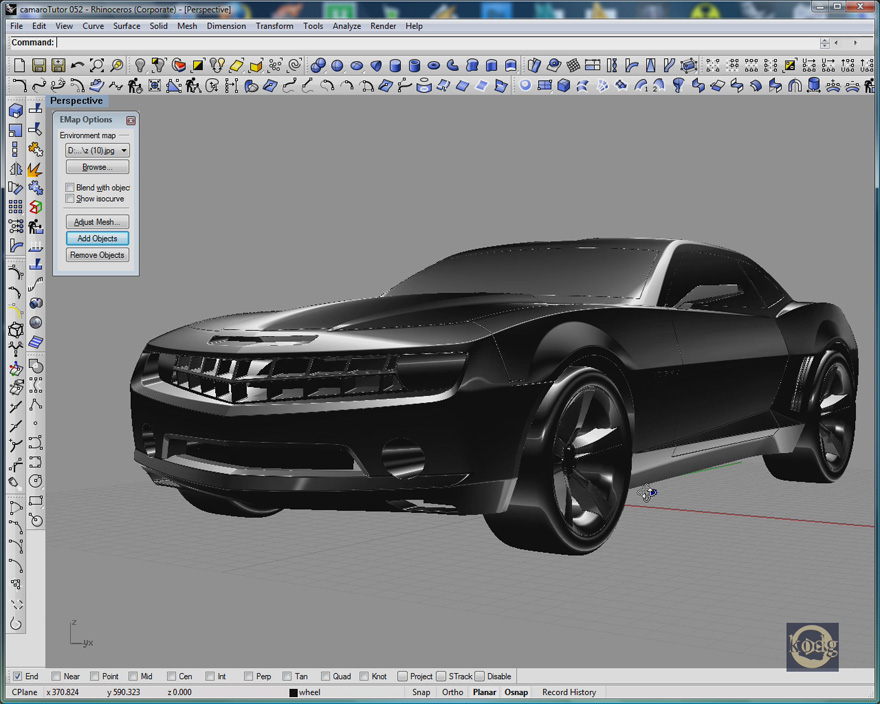Click Record History in status bar
Screen dimensions: 880x704
click(x=569, y=692)
